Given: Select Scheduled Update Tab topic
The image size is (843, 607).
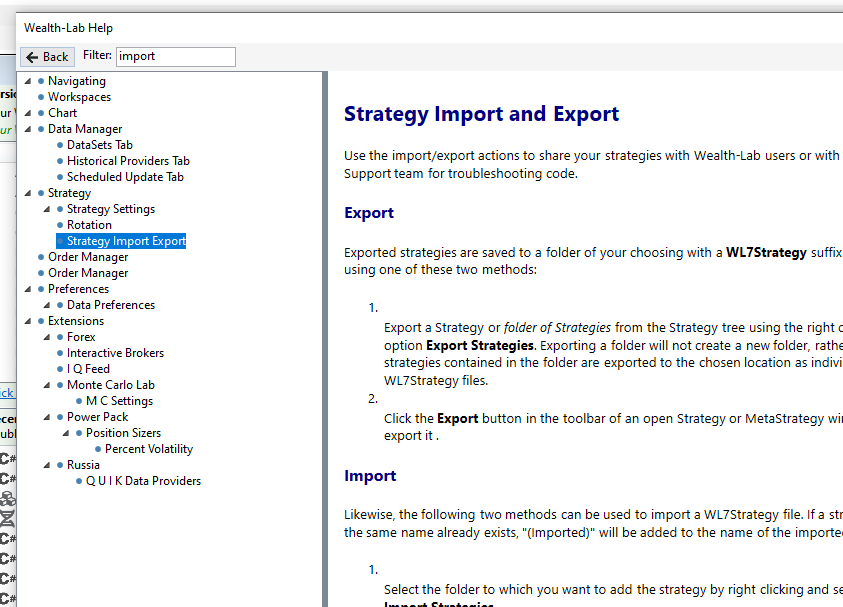Looking at the screenshot, I should tap(125, 177).
